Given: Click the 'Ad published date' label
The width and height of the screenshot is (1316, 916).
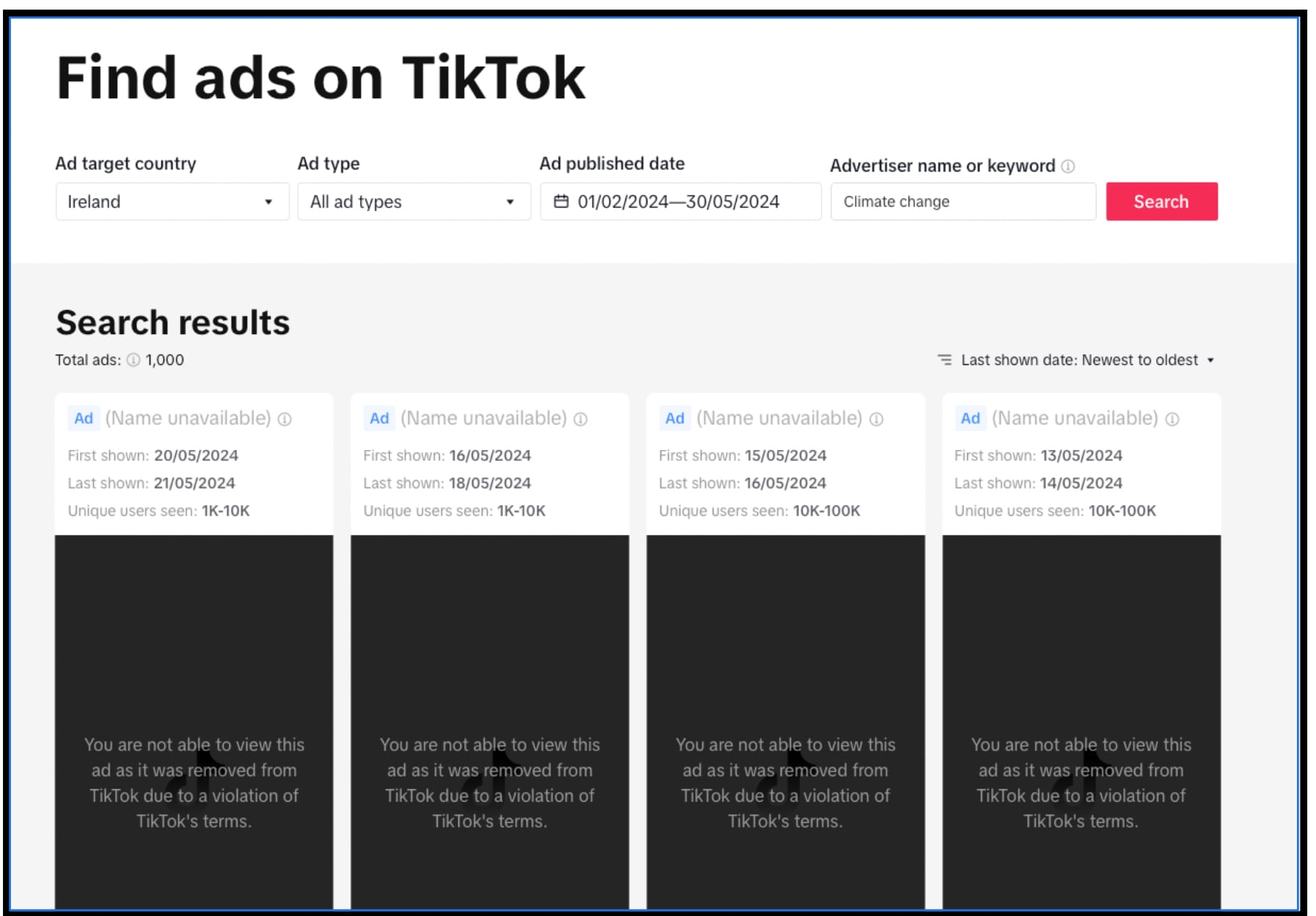Looking at the screenshot, I should [612, 163].
